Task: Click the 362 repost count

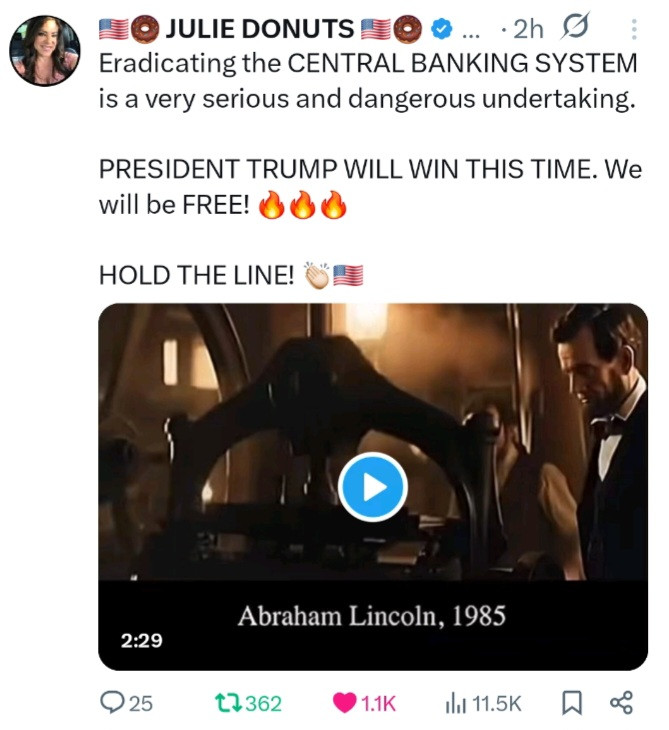Action: click(x=264, y=703)
